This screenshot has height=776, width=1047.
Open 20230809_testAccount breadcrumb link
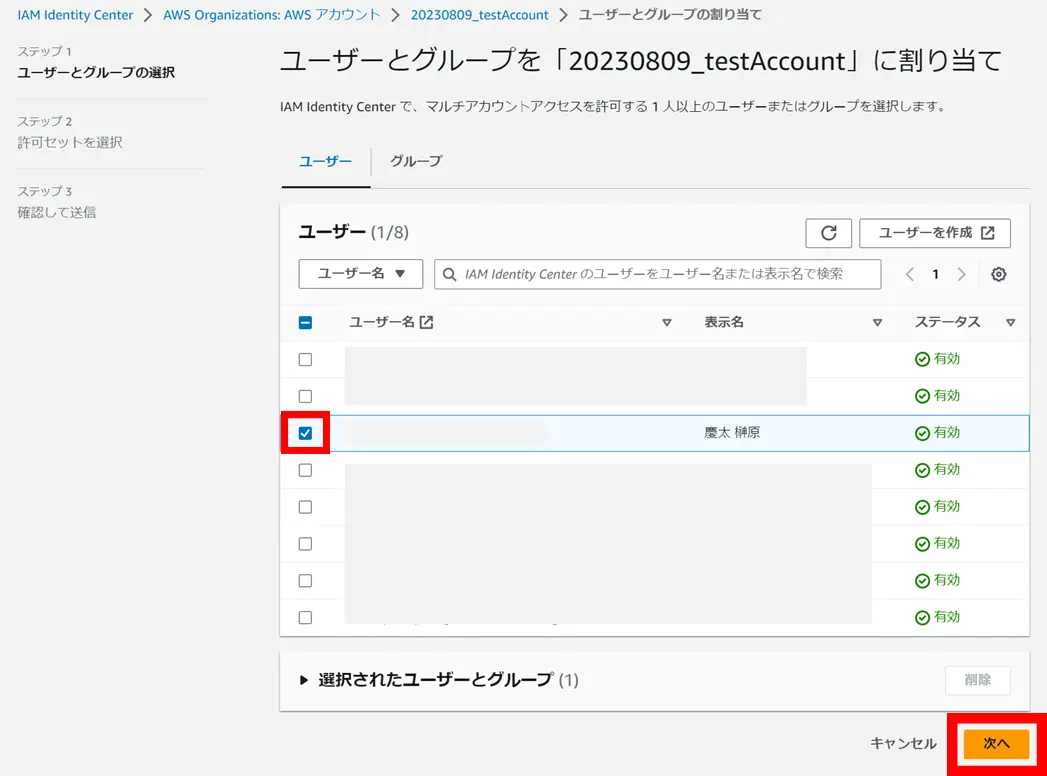tap(479, 15)
